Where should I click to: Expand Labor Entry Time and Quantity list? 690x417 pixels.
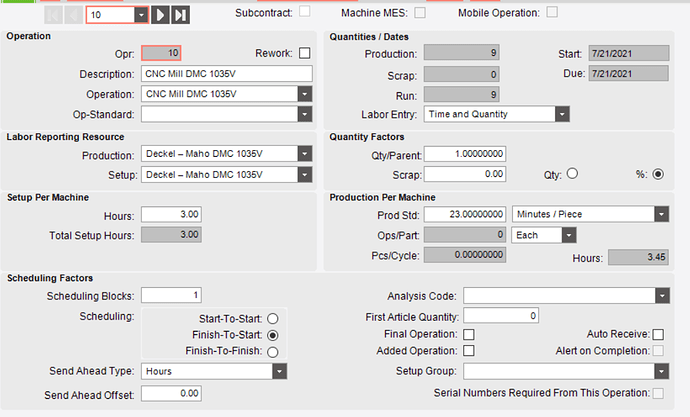[x=562, y=114]
